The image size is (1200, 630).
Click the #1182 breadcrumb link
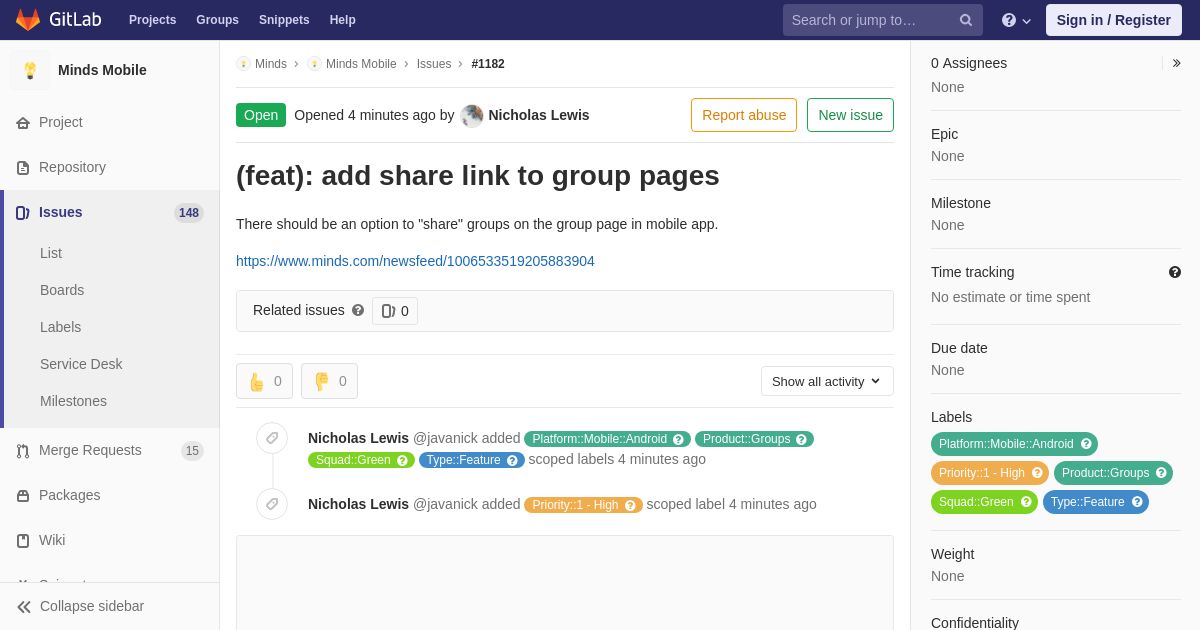click(x=488, y=64)
